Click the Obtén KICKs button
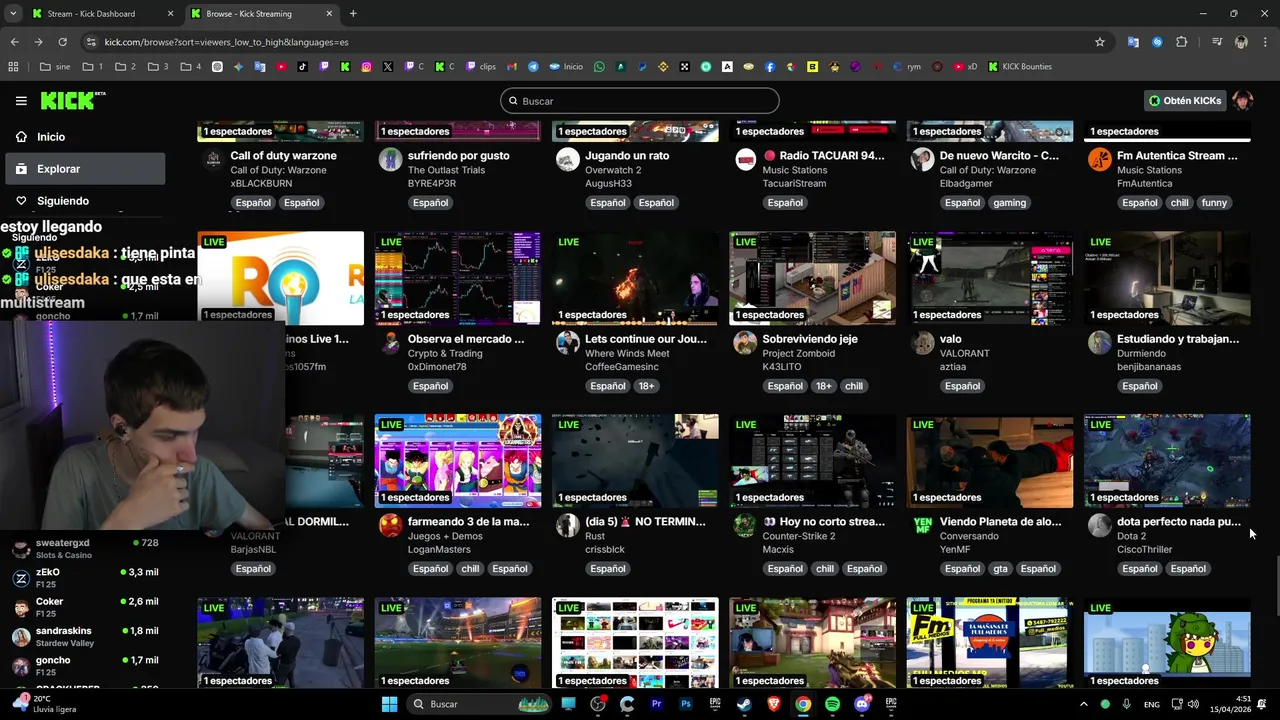The height and width of the screenshot is (720, 1280). click(x=1185, y=101)
